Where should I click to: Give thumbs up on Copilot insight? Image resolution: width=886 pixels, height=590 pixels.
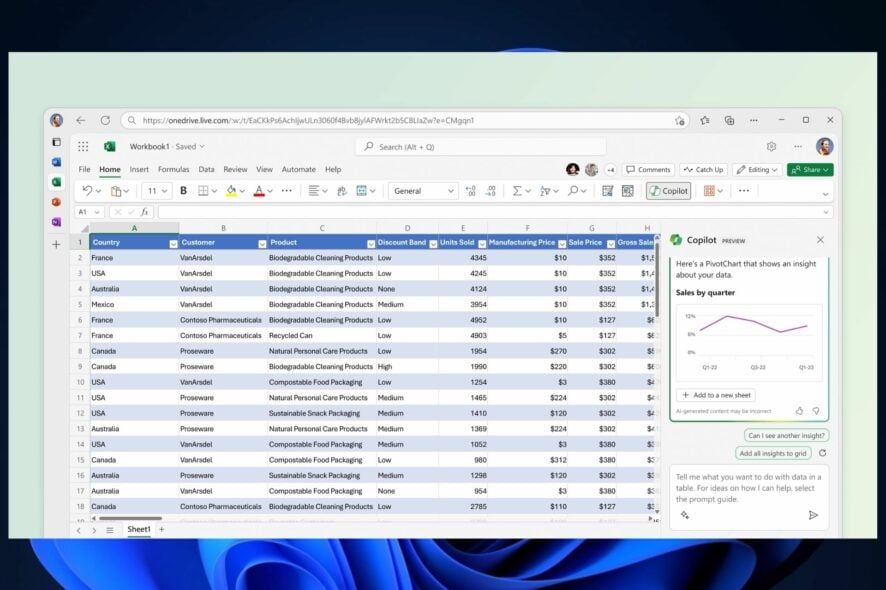pyautogui.click(x=799, y=411)
